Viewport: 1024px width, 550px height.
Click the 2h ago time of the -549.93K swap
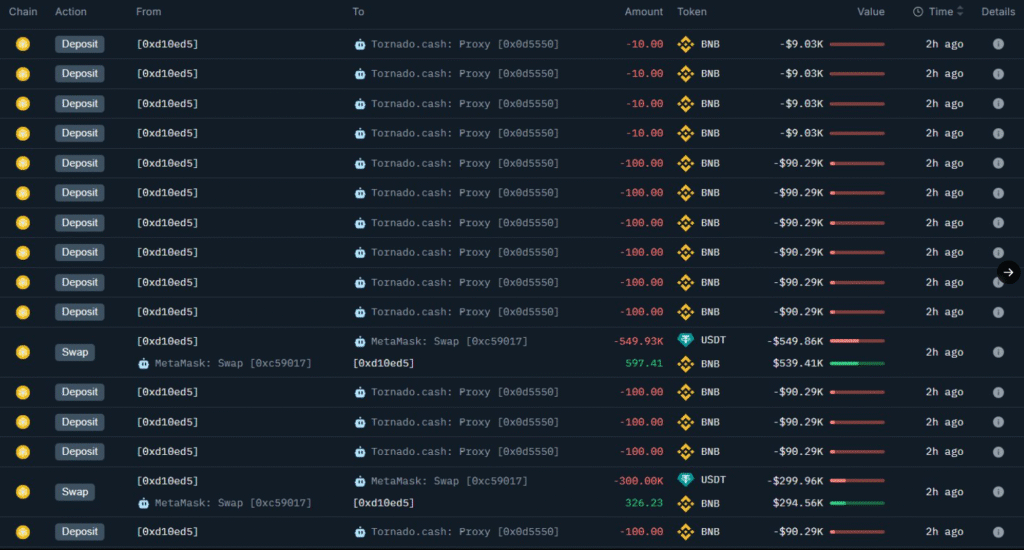tap(944, 352)
